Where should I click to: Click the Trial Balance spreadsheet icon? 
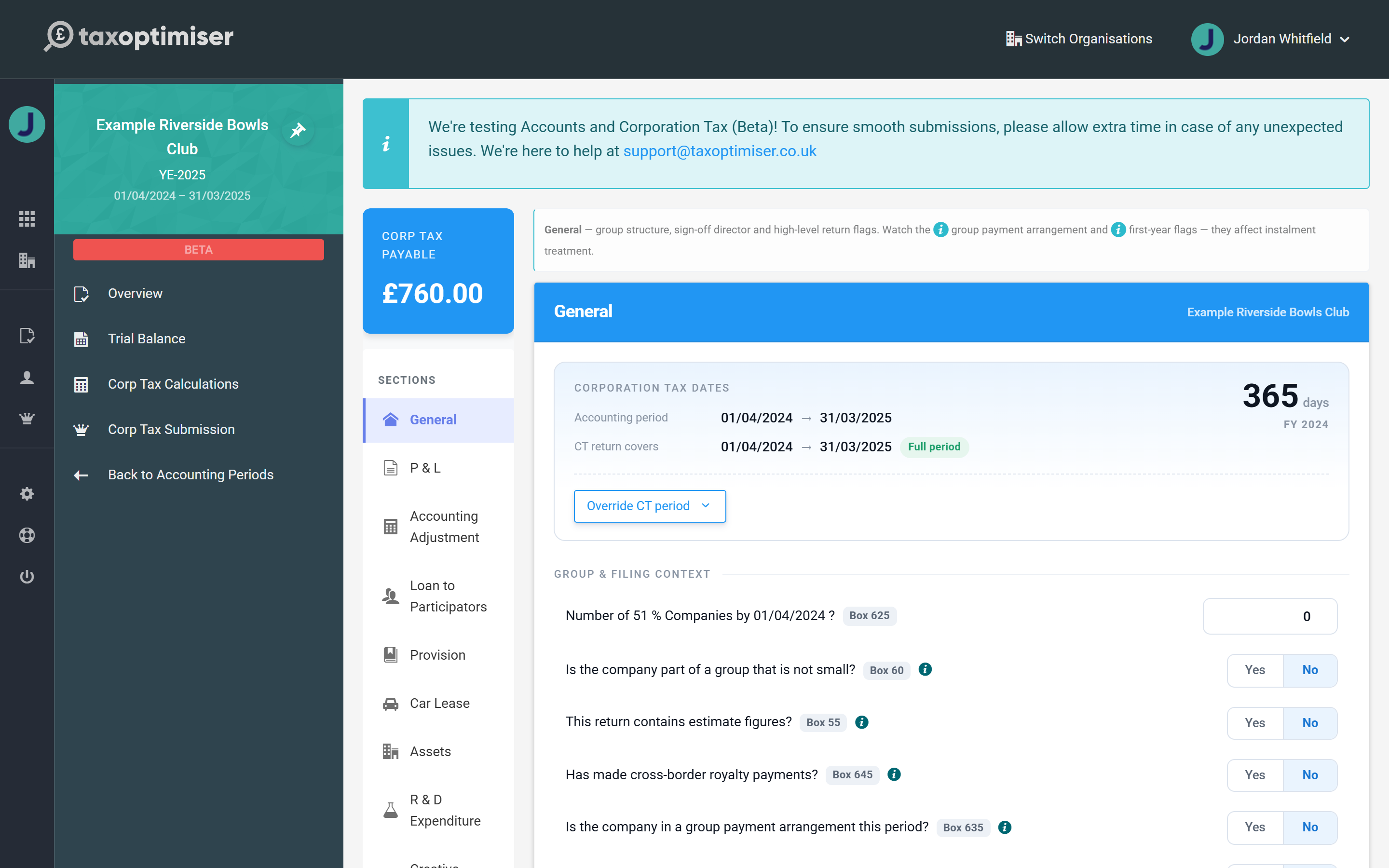pos(81,339)
